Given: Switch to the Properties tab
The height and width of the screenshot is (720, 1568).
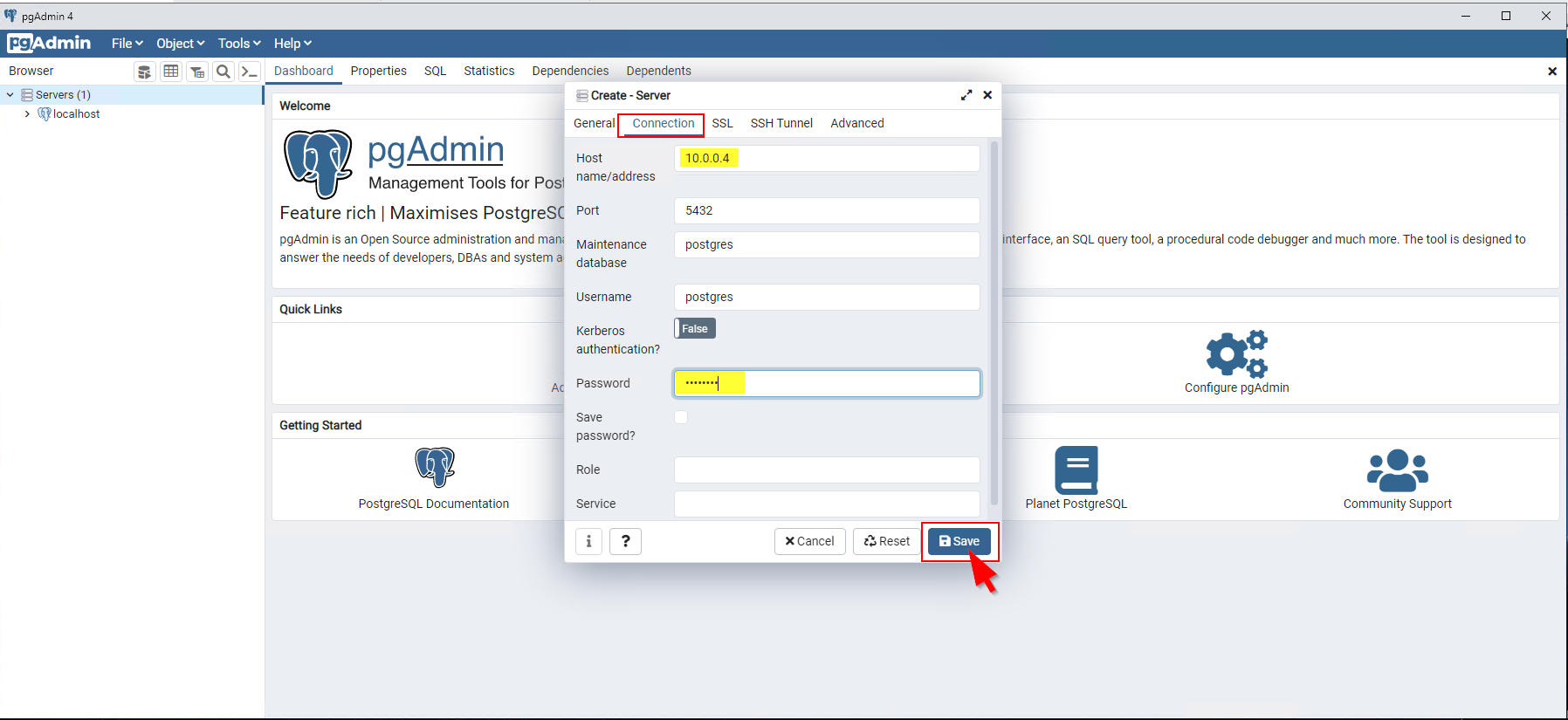Looking at the screenshot, I should [x=379, y=71].
